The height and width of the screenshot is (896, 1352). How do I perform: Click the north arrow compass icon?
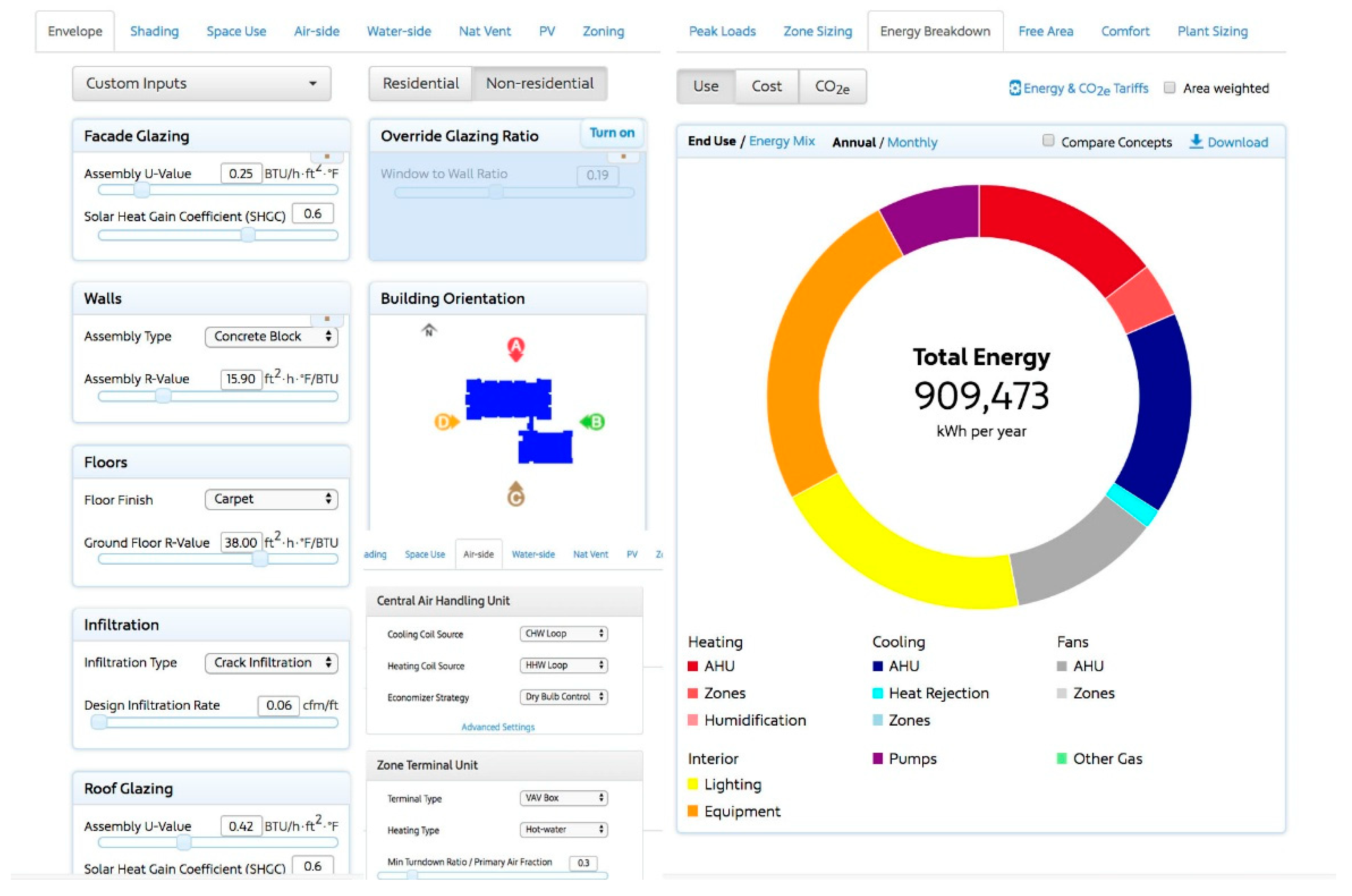tap(428, 330)
